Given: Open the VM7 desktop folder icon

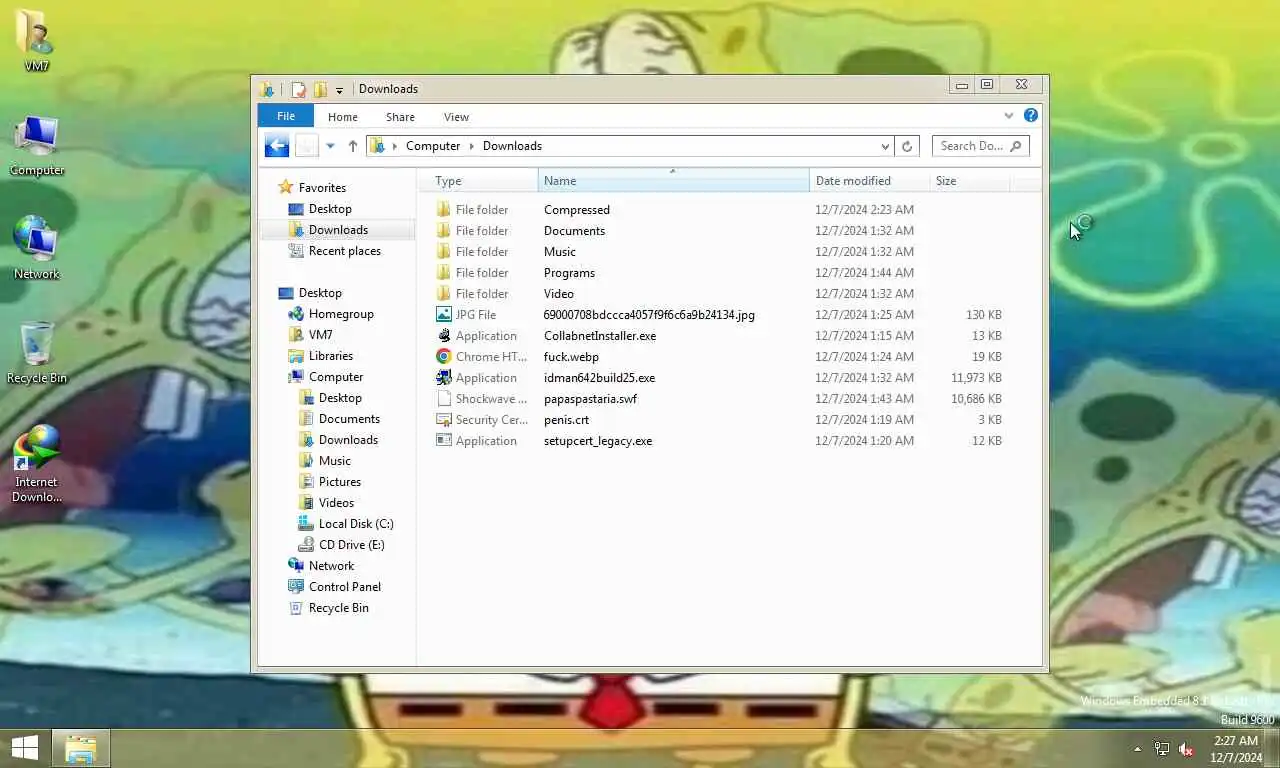Looking at the screenshot, I should coord(36,40).
